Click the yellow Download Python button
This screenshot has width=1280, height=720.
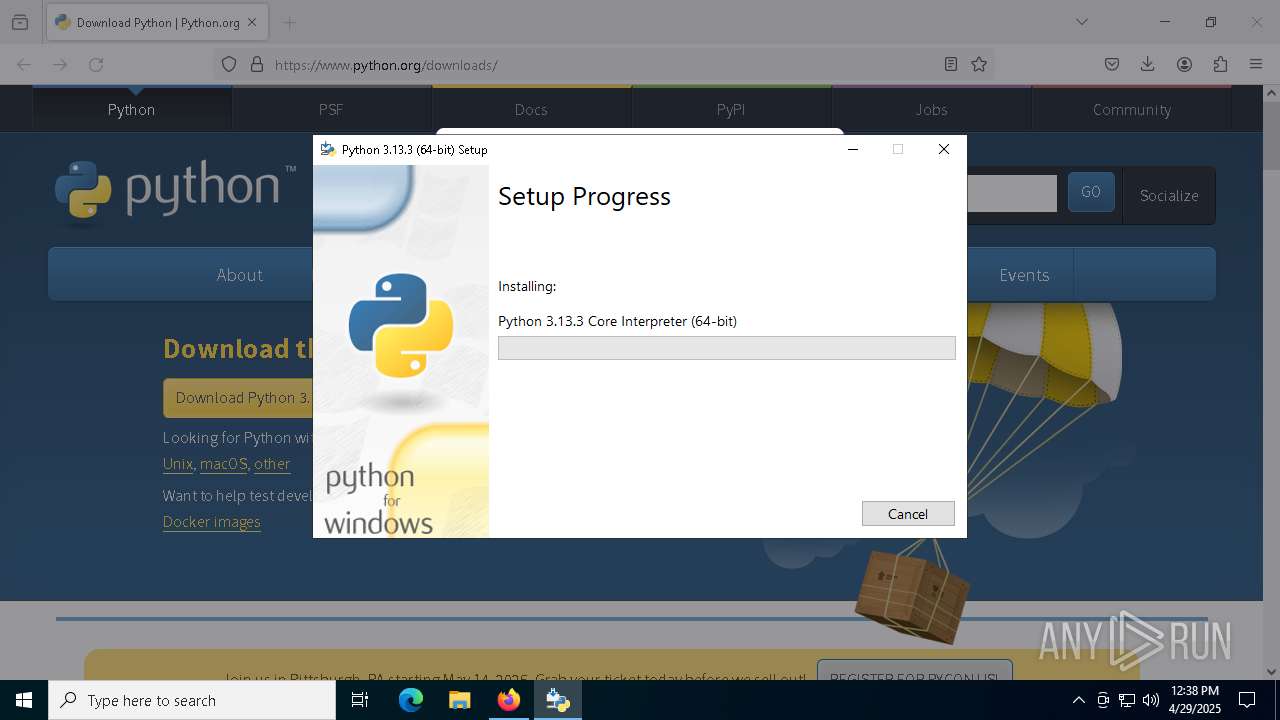click(x=239, y=398)
